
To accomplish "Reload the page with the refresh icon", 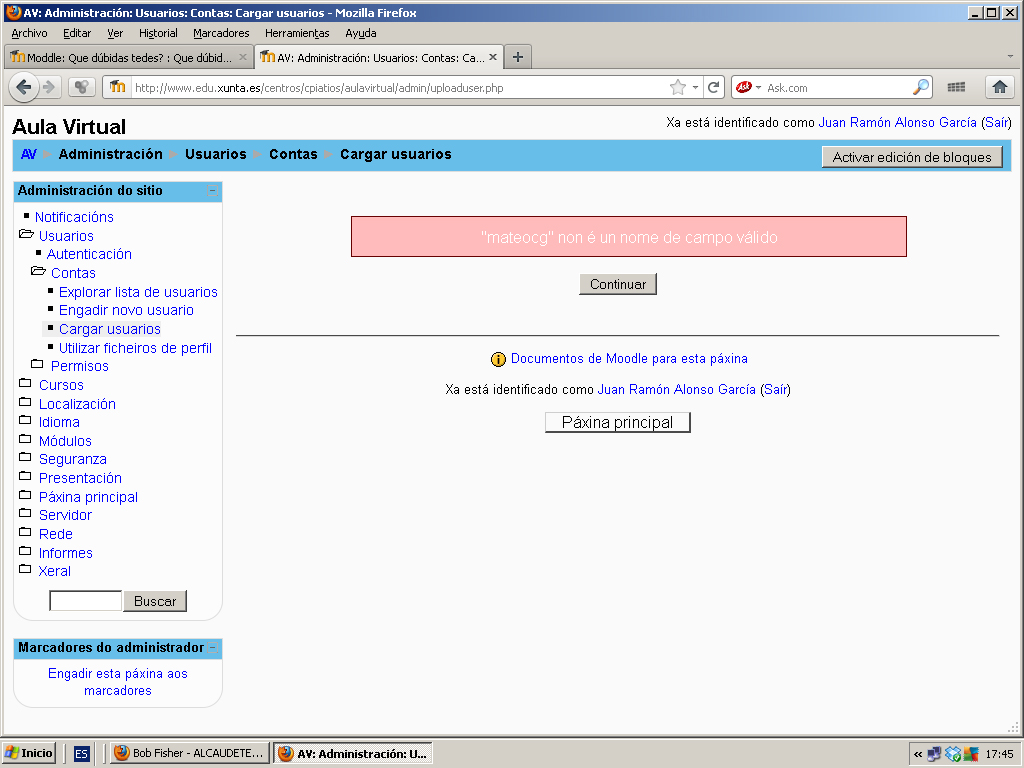I will (714, 87).
